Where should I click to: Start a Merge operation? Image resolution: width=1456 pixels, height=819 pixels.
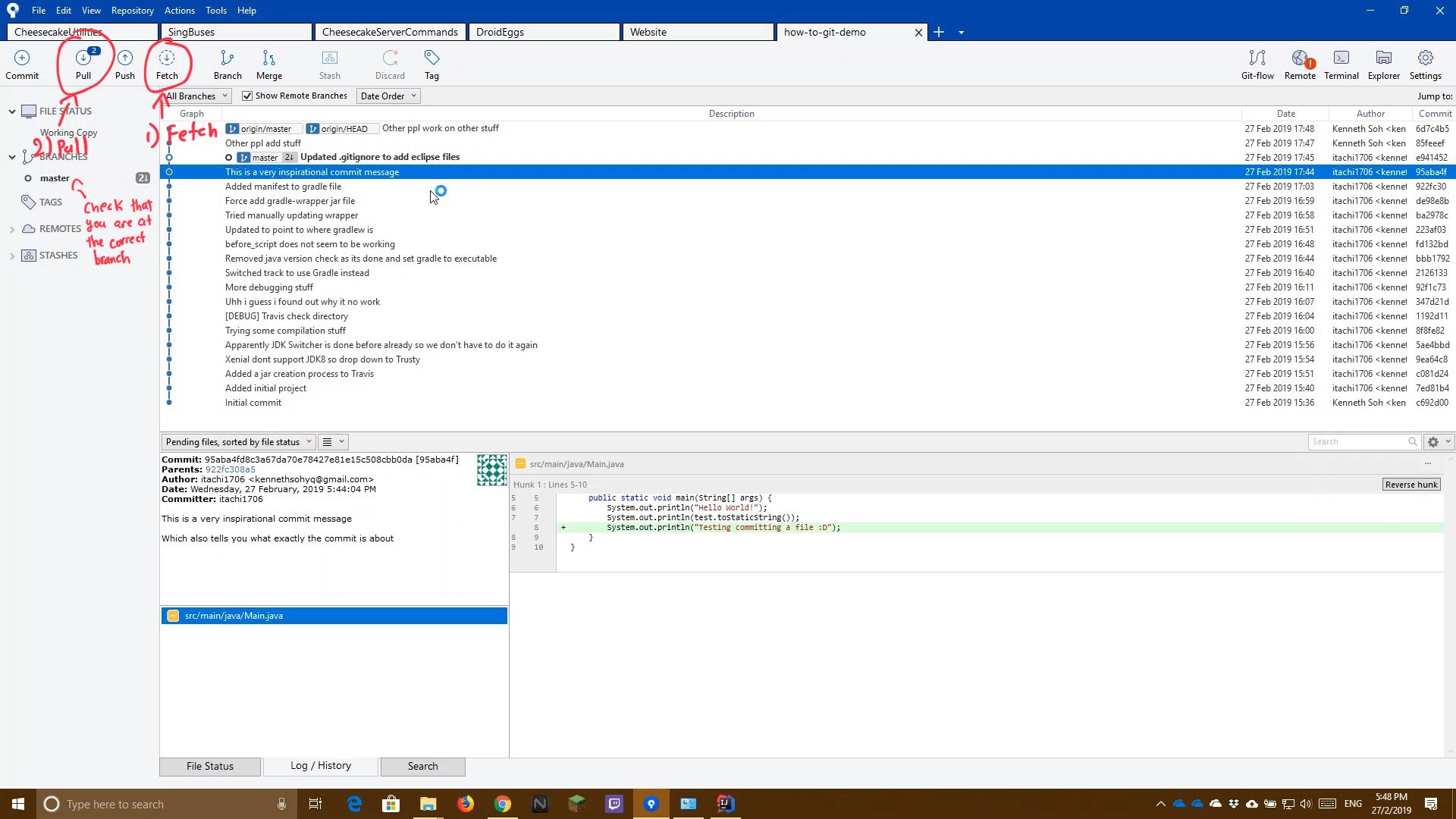268,64
